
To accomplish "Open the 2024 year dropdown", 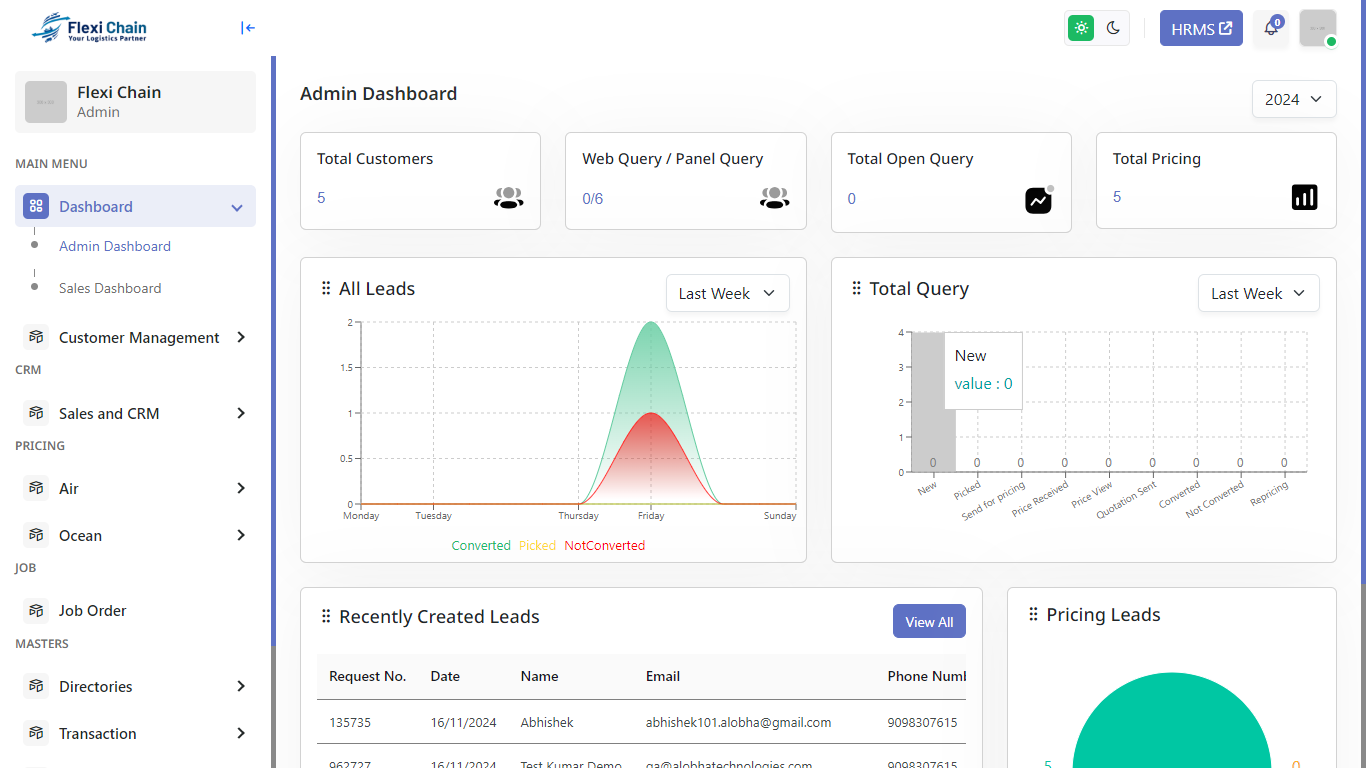I will [1293, 99].
